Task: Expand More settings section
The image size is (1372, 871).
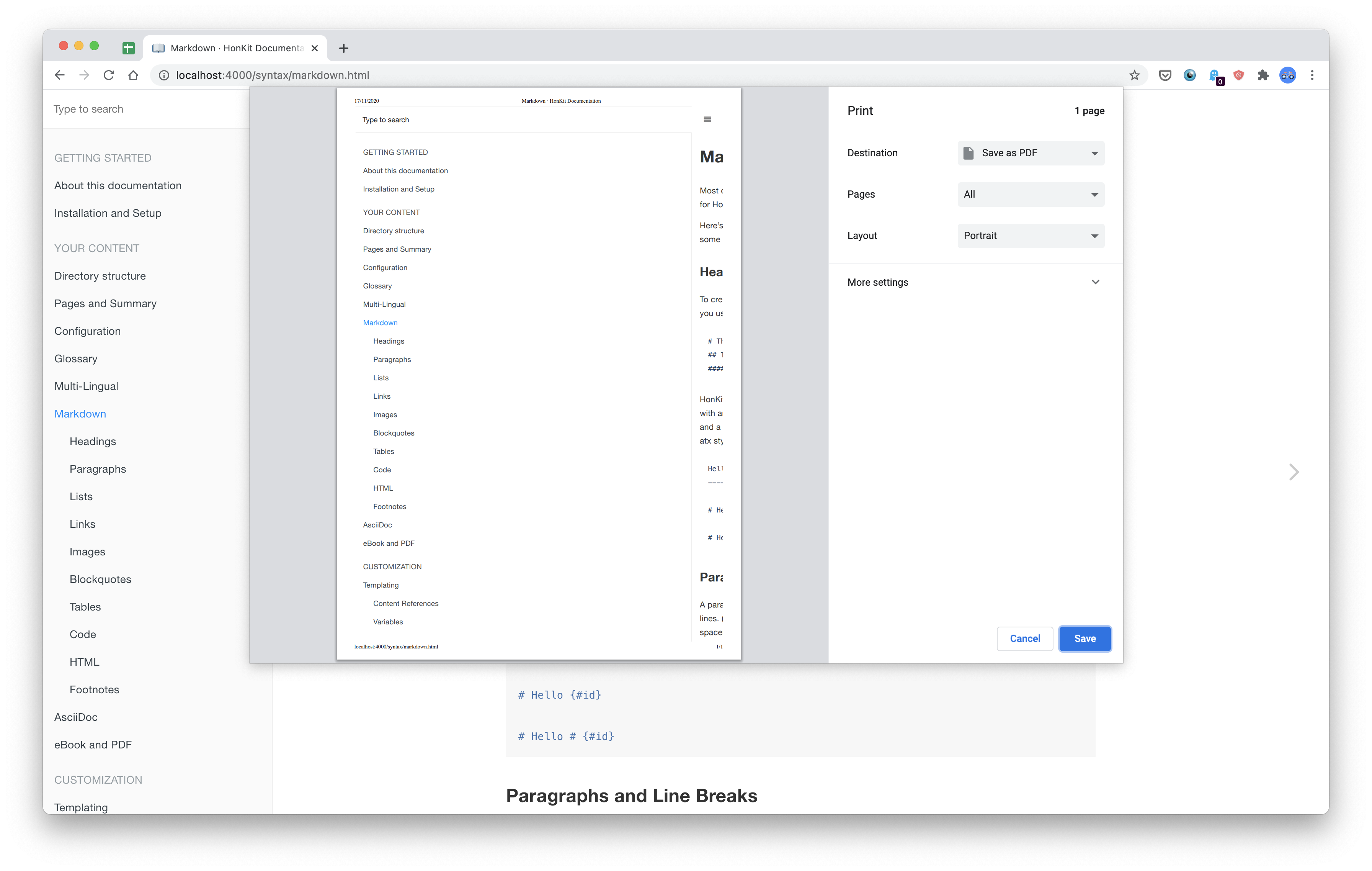Action: pos(974,282)
